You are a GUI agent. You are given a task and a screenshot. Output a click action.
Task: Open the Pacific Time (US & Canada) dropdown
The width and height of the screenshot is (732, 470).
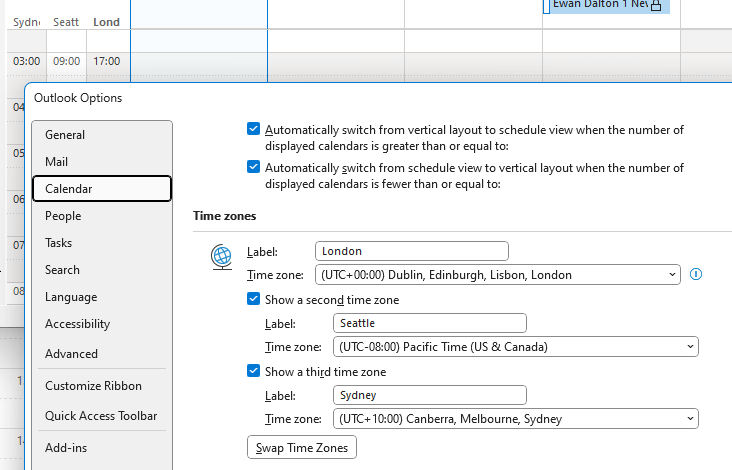515,346
